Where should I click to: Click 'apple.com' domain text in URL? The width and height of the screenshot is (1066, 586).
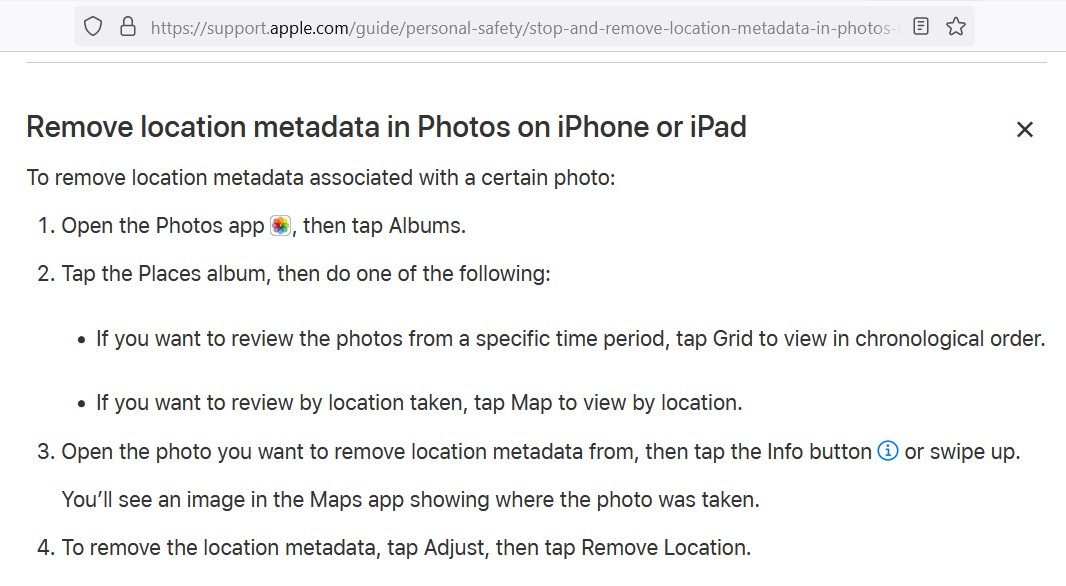coord(309,28)
